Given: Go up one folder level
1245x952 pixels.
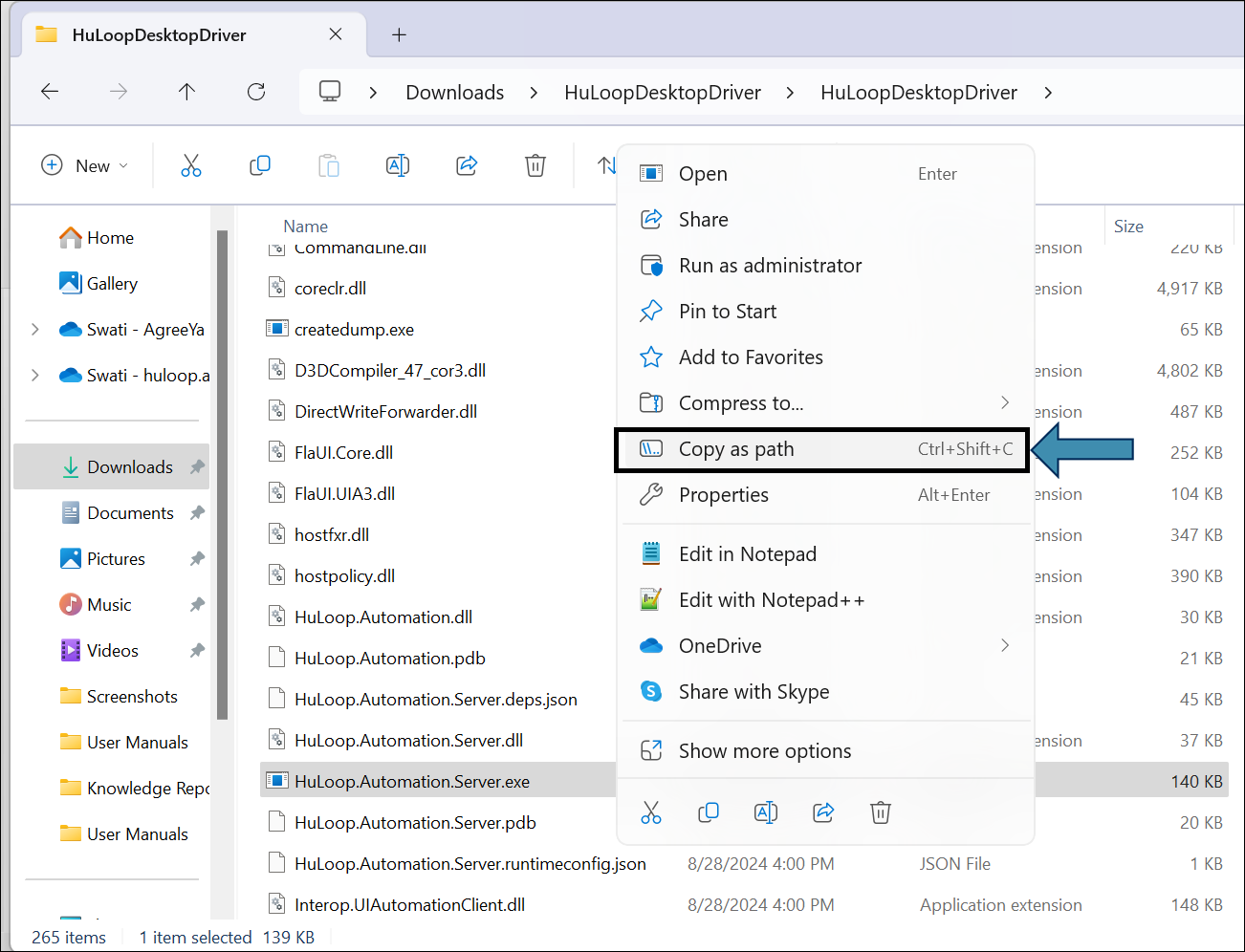Looking at the screenshot, I should pyautogui.click(x=186, y=92).
